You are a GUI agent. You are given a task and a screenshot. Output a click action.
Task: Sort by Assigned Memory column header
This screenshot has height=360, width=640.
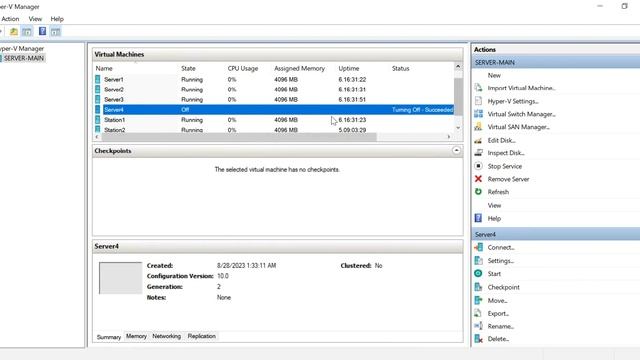300,68
